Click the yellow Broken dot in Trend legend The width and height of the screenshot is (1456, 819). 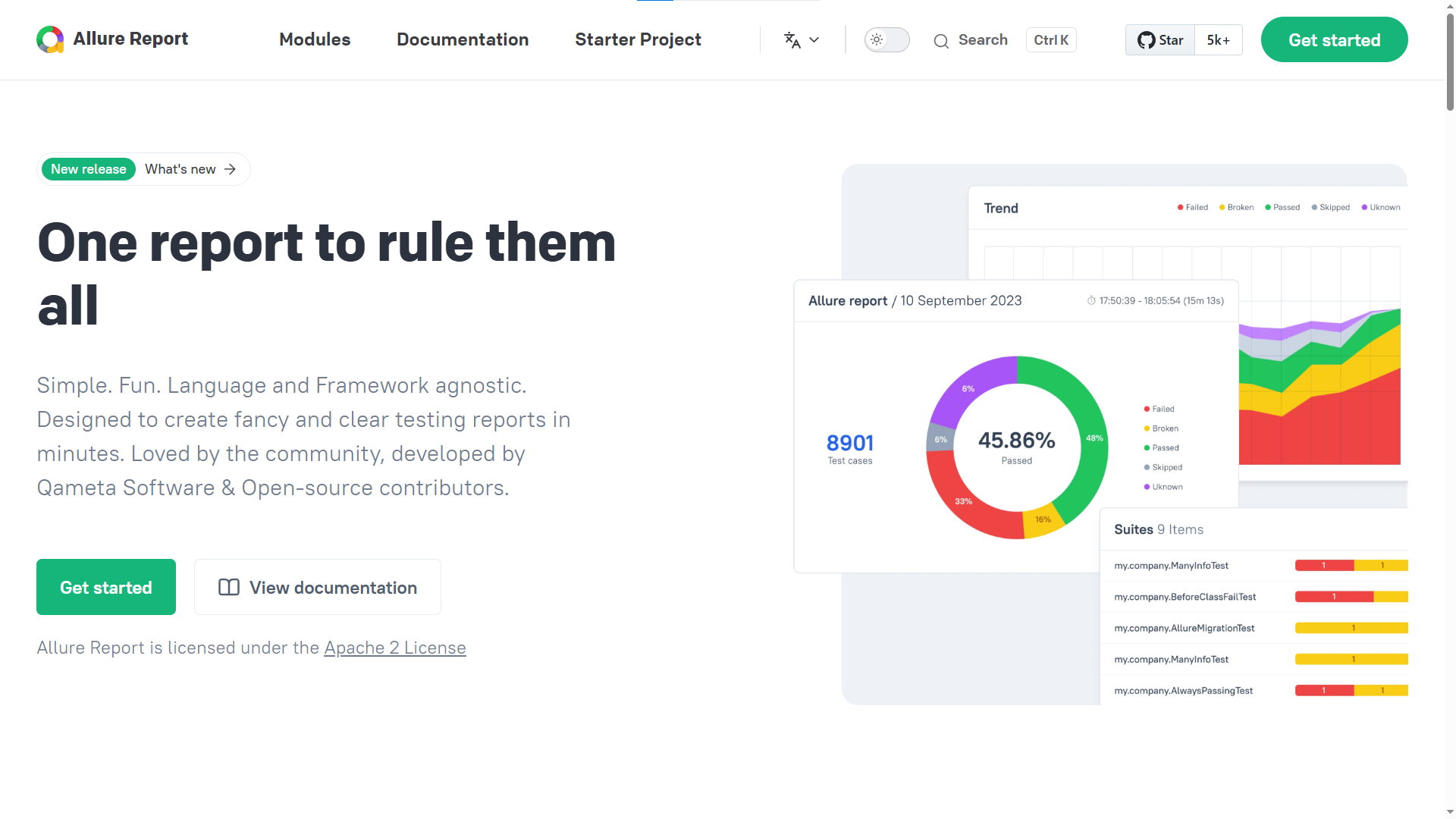point(1222,207)
